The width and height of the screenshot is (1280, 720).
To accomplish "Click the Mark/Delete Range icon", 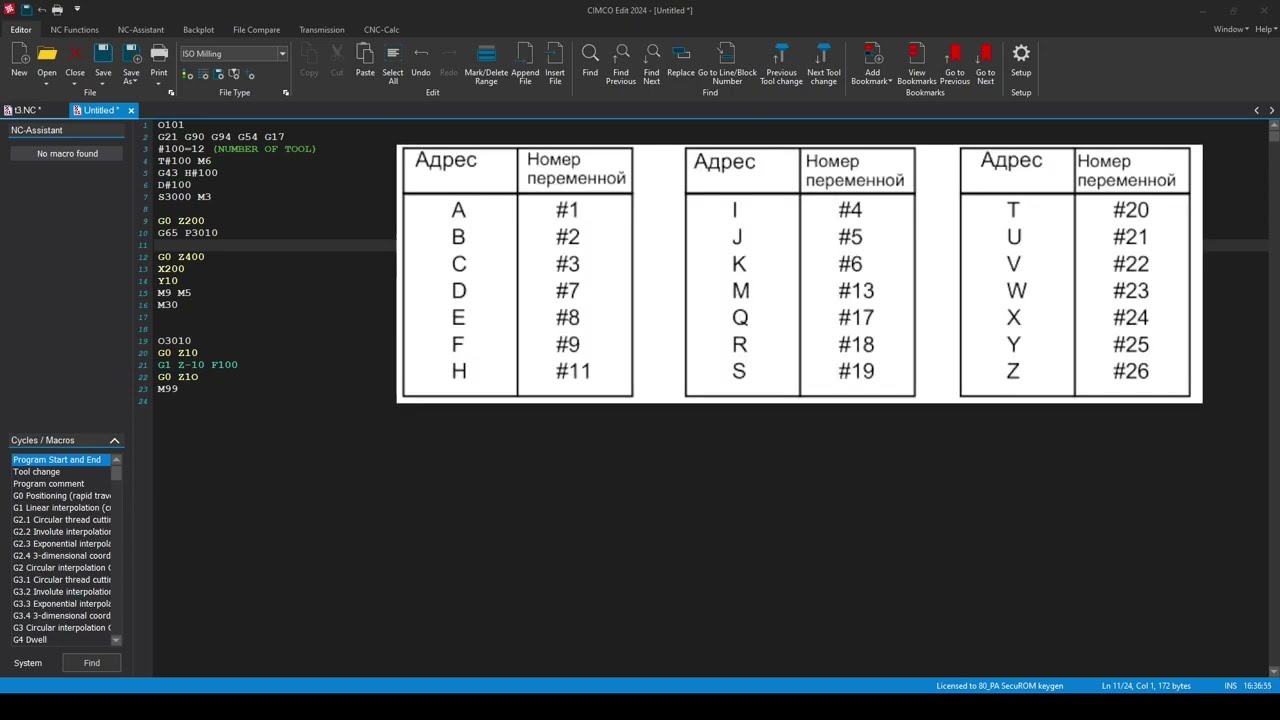I will tap(486, 54).
